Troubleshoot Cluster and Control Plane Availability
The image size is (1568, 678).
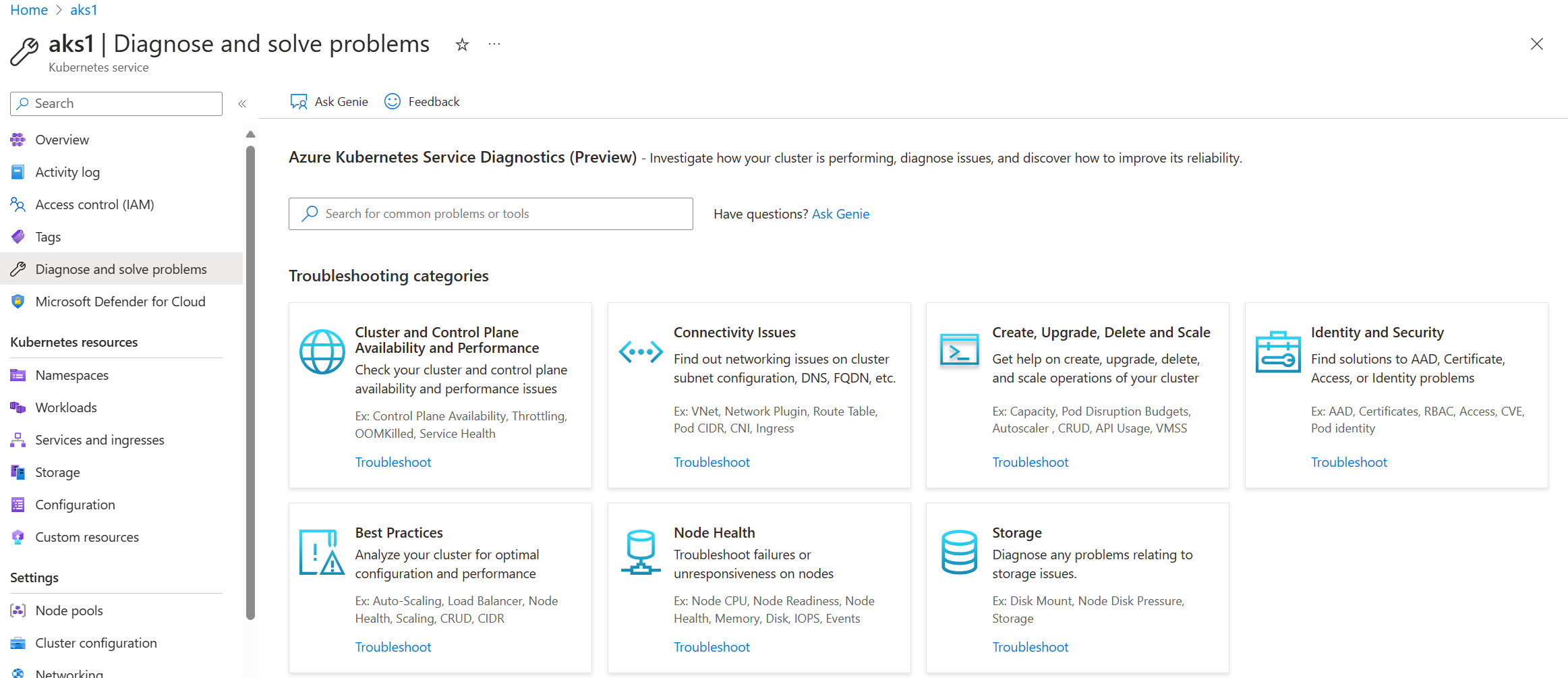click(x=393, y=462)
